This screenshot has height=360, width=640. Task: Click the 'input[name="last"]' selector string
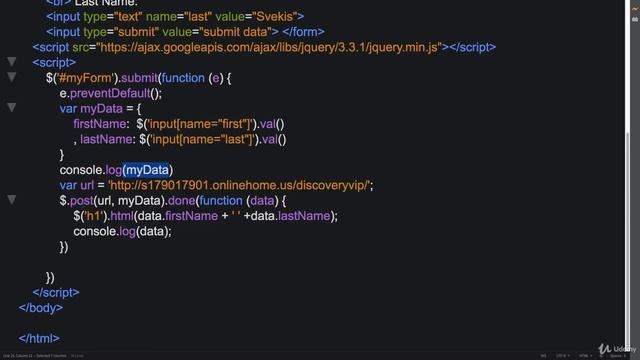(202, 140)
